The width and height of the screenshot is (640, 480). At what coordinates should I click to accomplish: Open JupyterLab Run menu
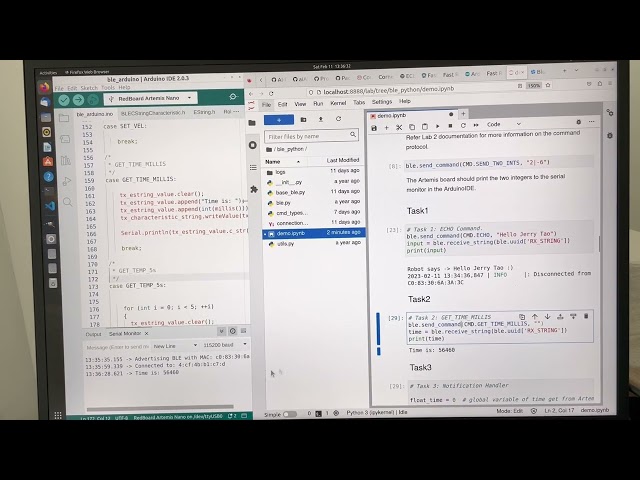[318, 104]
